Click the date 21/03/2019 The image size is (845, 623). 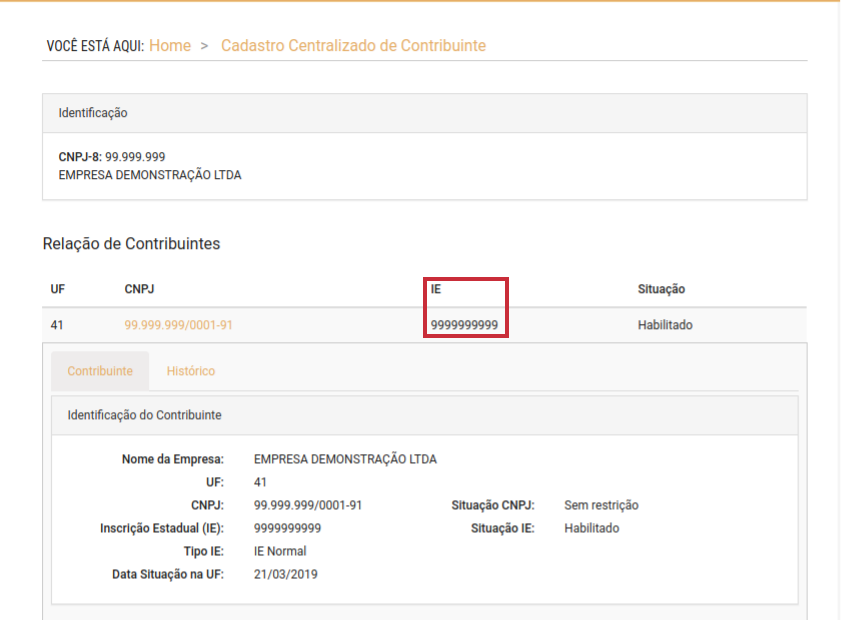click(285, 574)
